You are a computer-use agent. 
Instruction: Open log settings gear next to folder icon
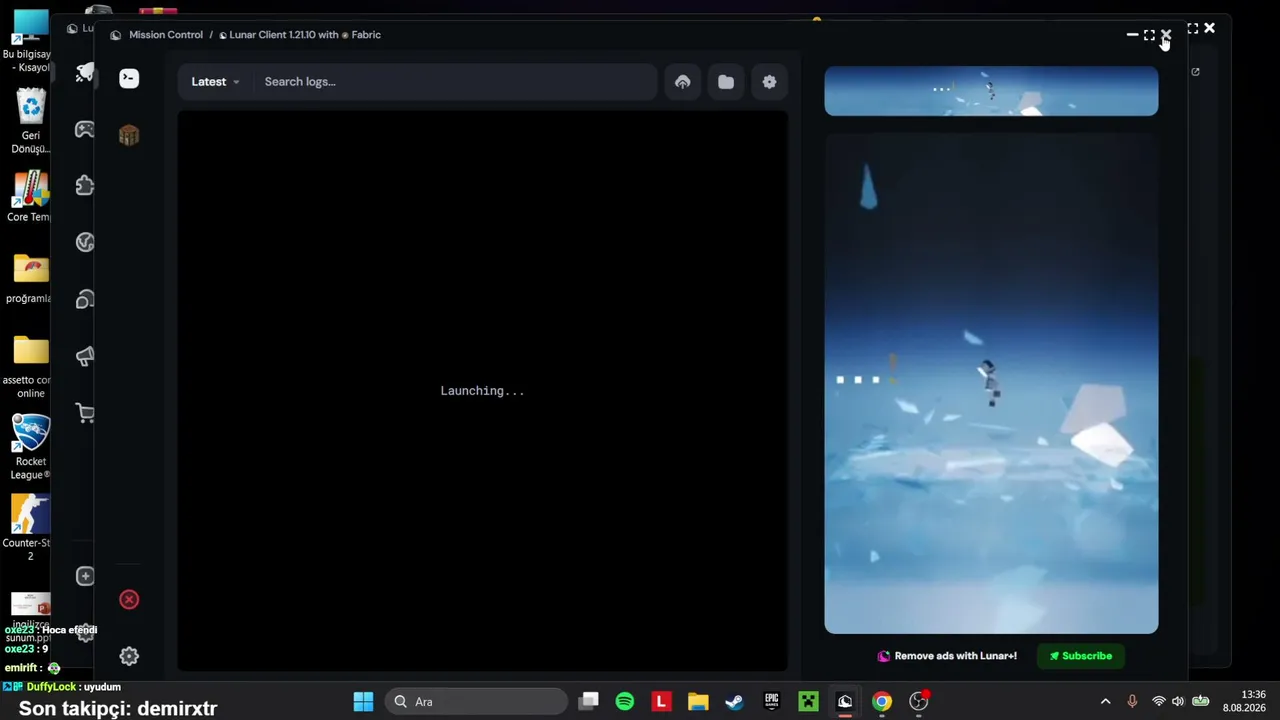769,82
